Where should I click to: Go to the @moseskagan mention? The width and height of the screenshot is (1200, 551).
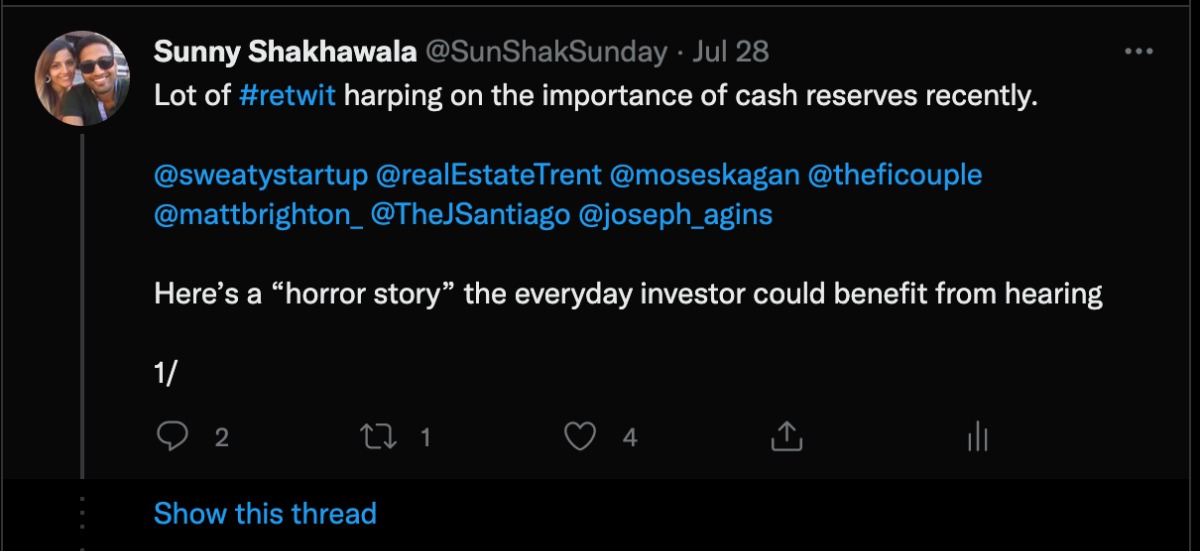pos(704,175)
